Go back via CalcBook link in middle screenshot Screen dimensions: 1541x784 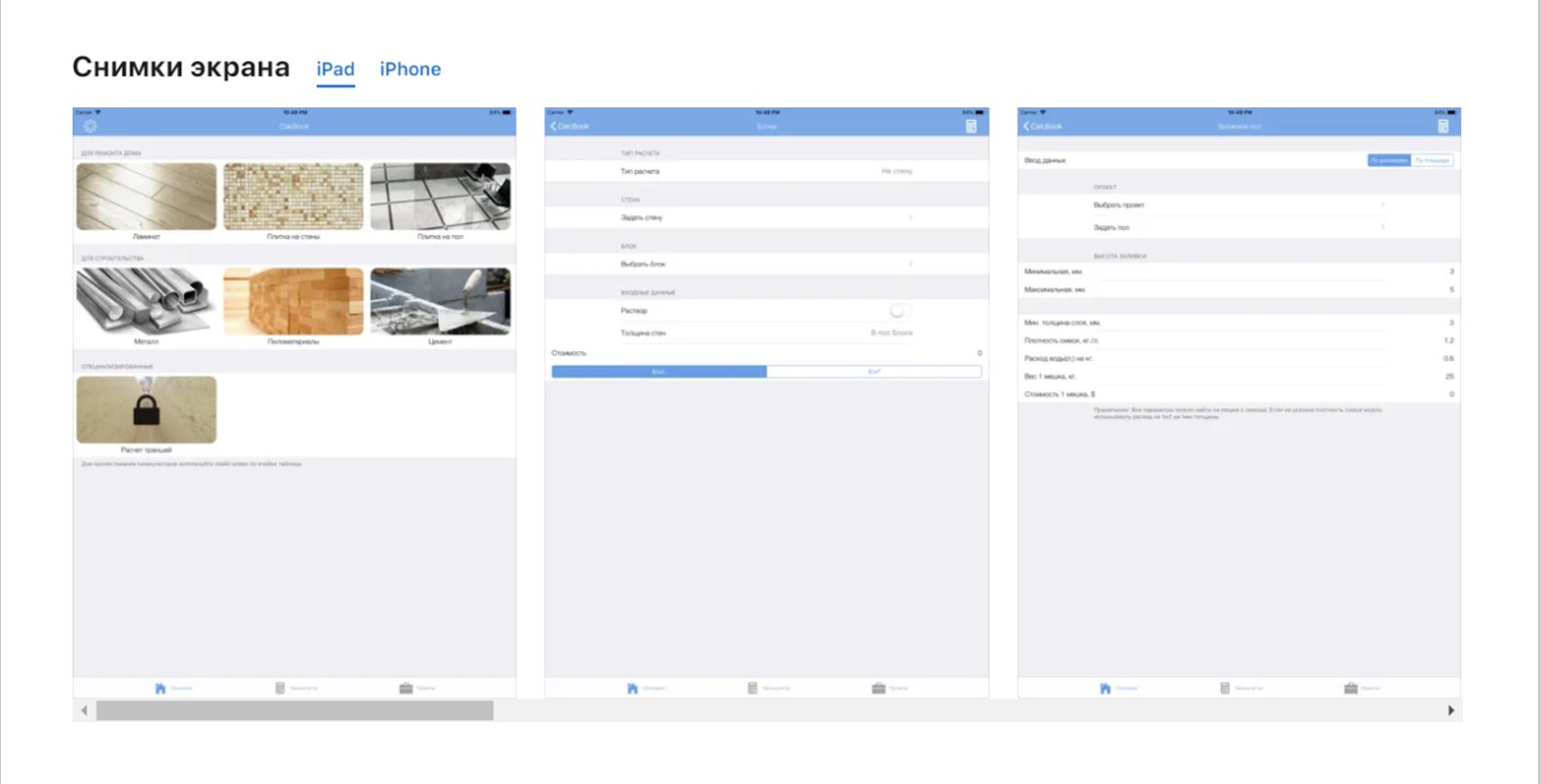tap(570, 127)
